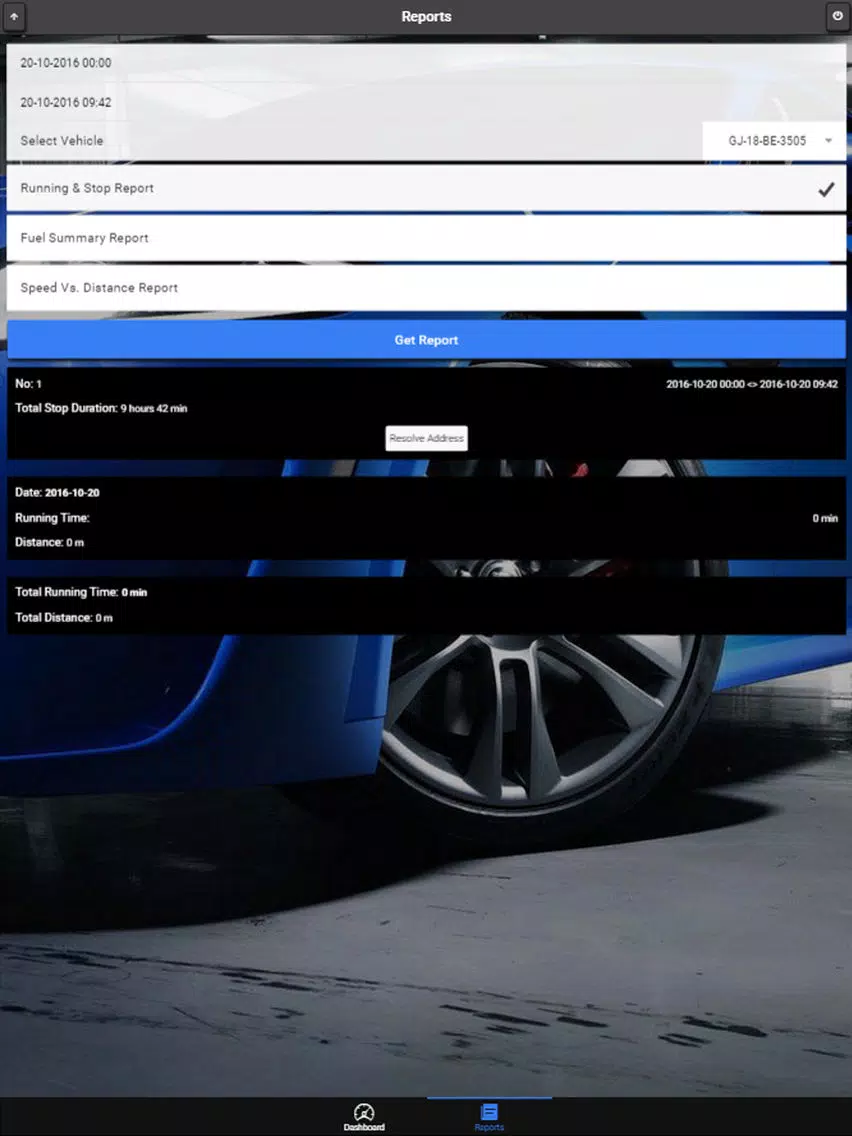Tap the power icon in the header
Viewport: 852px width, 1136px height.
point(838,16)
